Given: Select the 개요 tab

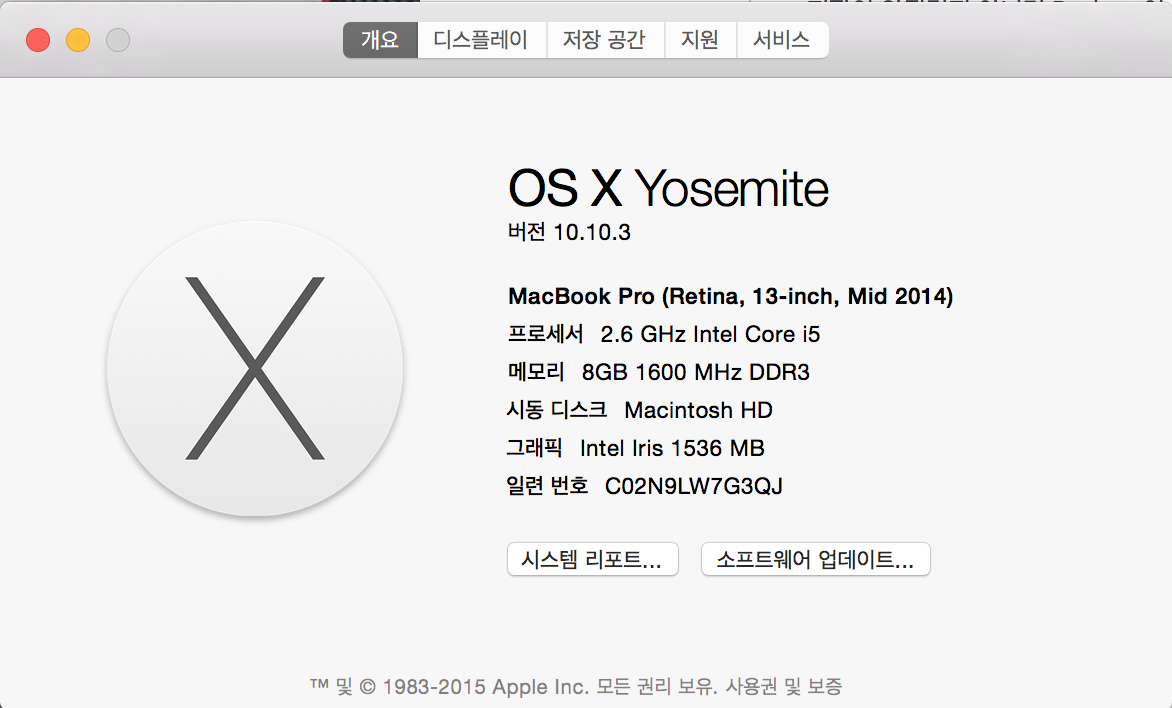Looking at the screenshot, I should pyautogui.click(x=380, y=40).
